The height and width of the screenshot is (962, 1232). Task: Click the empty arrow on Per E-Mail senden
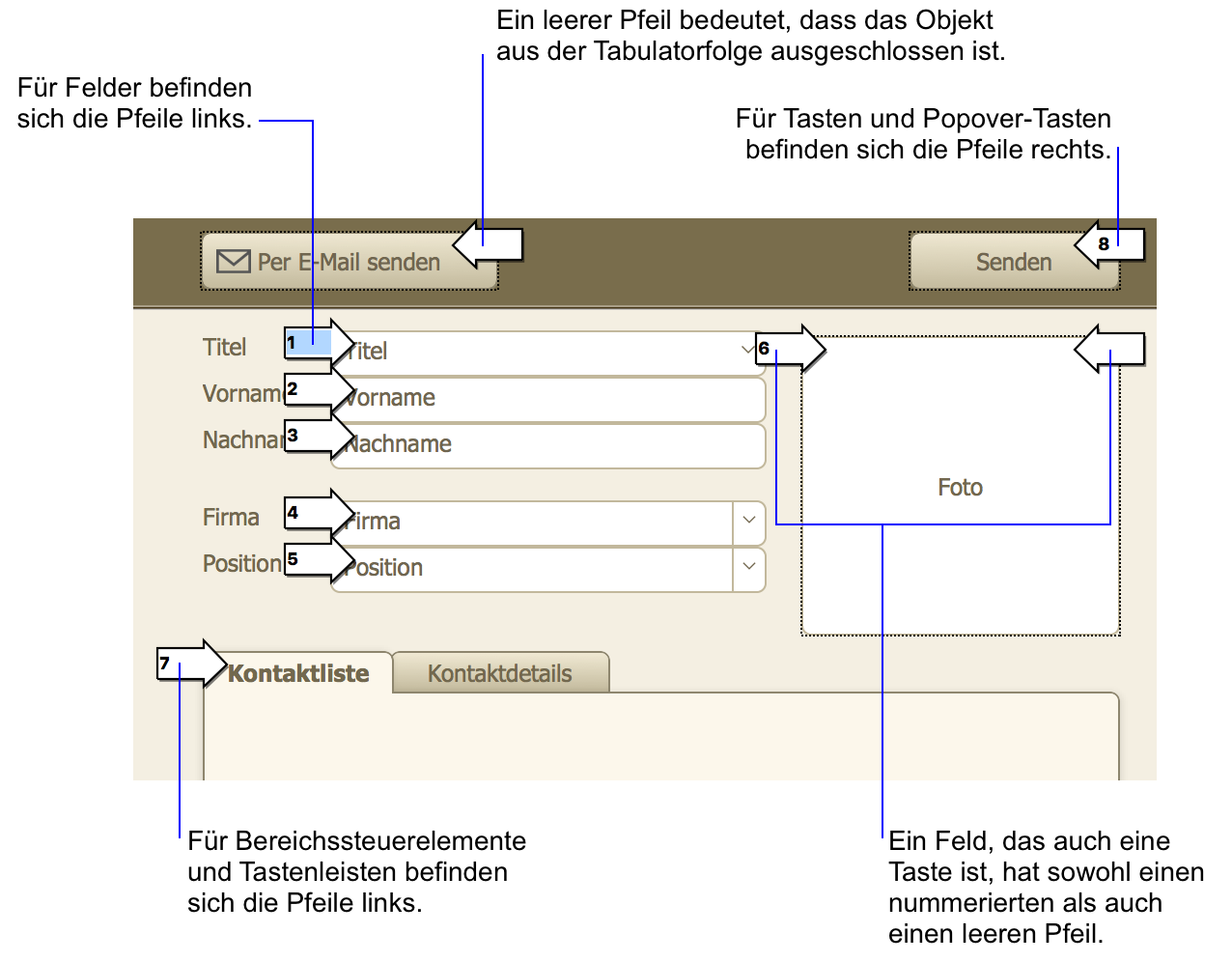click(489, 244)
